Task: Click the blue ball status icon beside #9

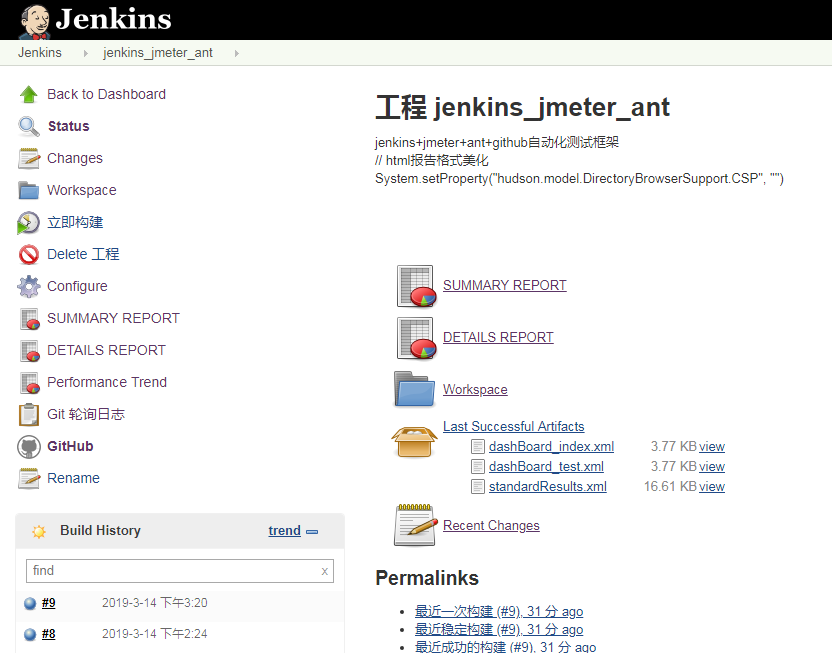Action: tap(31, 602)
